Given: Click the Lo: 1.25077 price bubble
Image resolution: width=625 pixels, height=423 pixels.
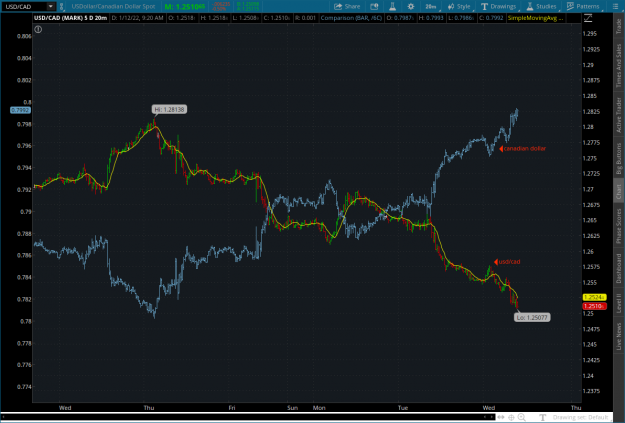Looking at the screenshot, I should tap(532, 317).
